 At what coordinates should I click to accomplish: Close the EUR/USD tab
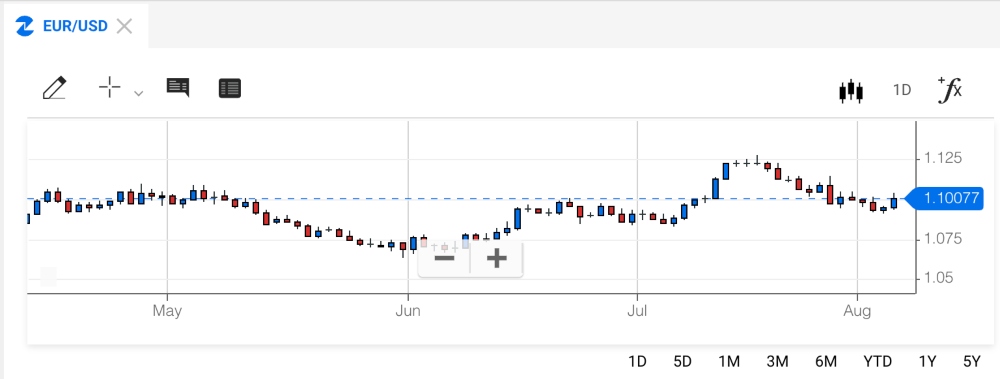tap(124, 26)
